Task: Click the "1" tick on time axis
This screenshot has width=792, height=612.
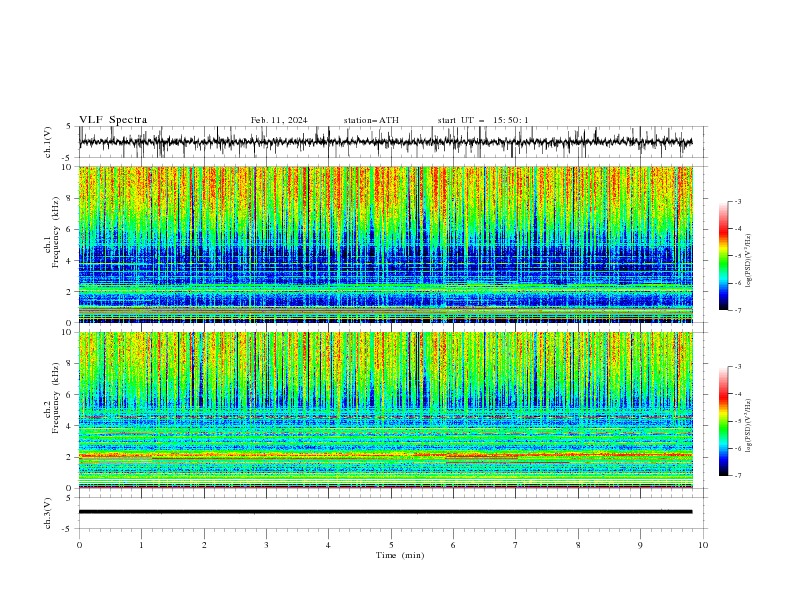Action: (141, 545)
